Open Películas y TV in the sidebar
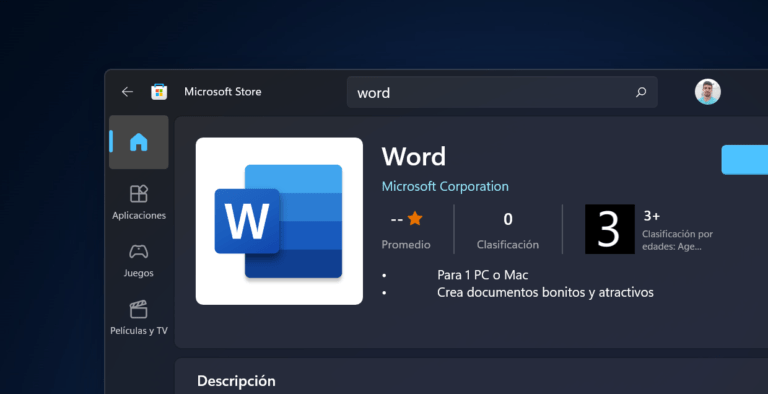 click(x=139, y=318)
